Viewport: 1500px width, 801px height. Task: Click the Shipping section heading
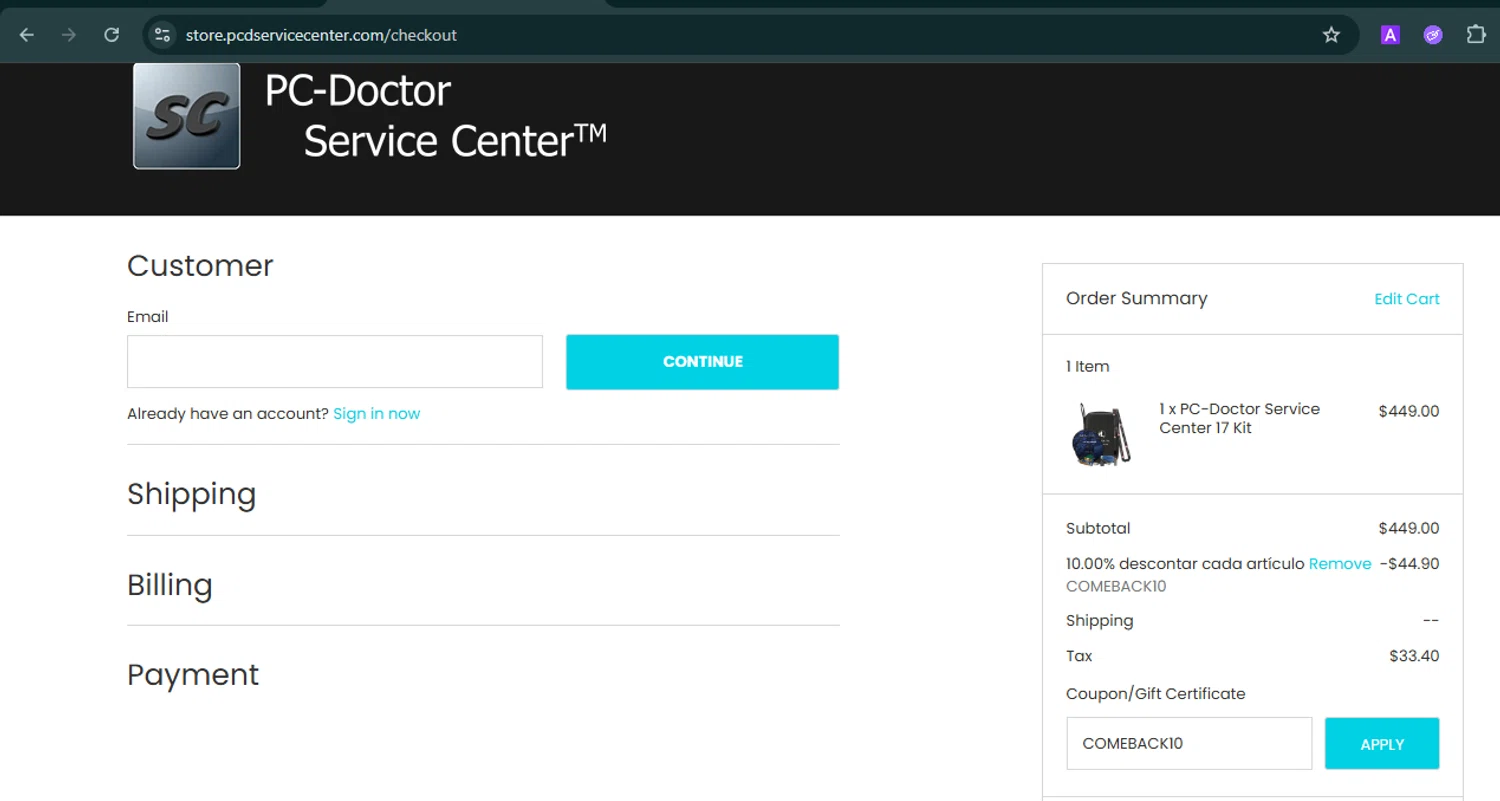[x=192, y=494]
